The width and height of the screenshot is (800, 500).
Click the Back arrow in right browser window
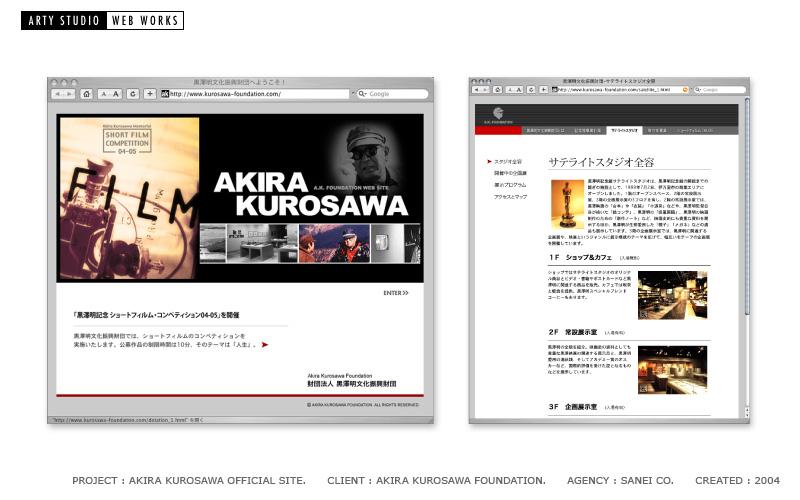pyautogui.click(x=476, y=89)
